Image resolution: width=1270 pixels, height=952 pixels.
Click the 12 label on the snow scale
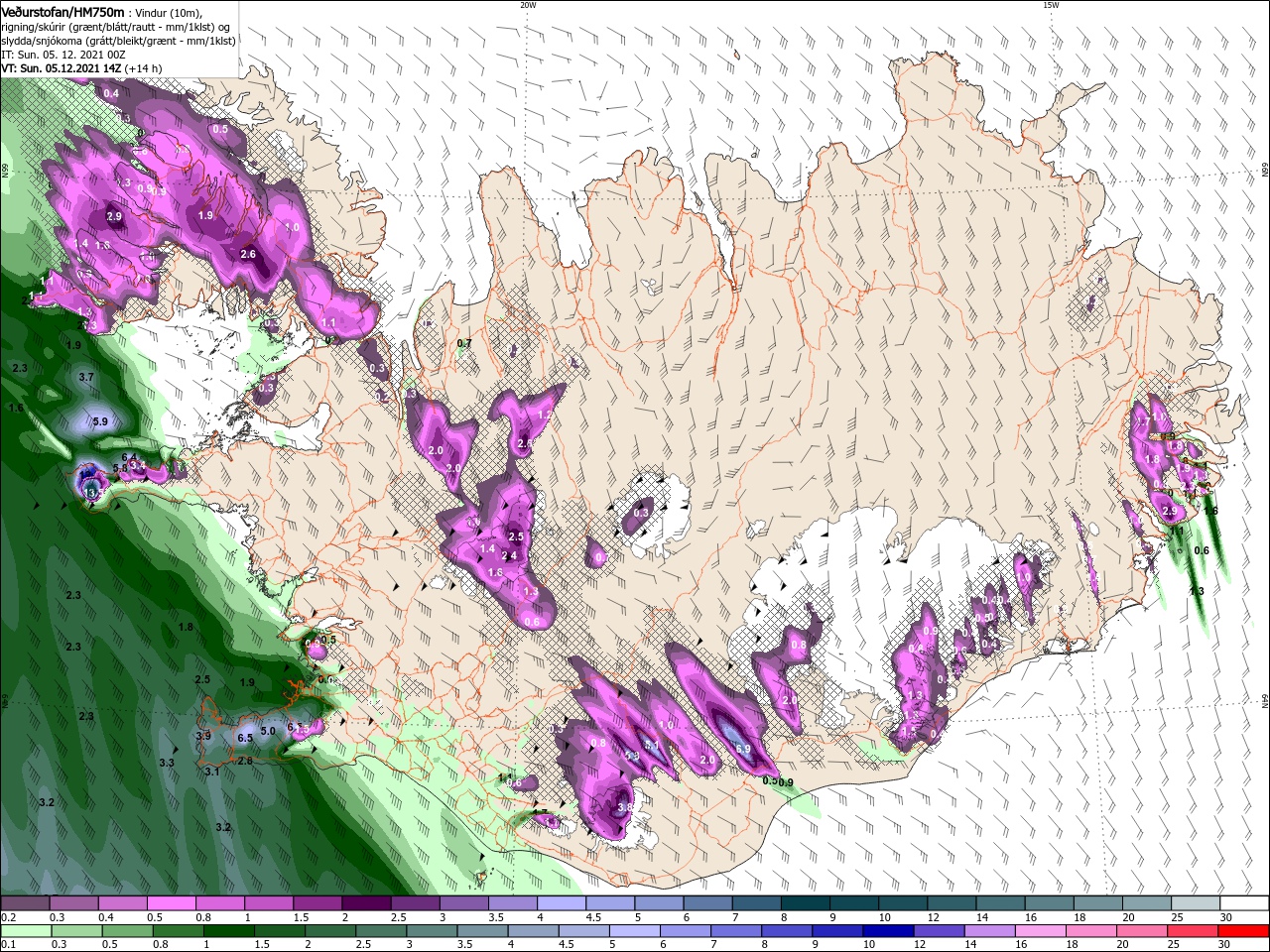pyautogui.click(x=933, y=917)
